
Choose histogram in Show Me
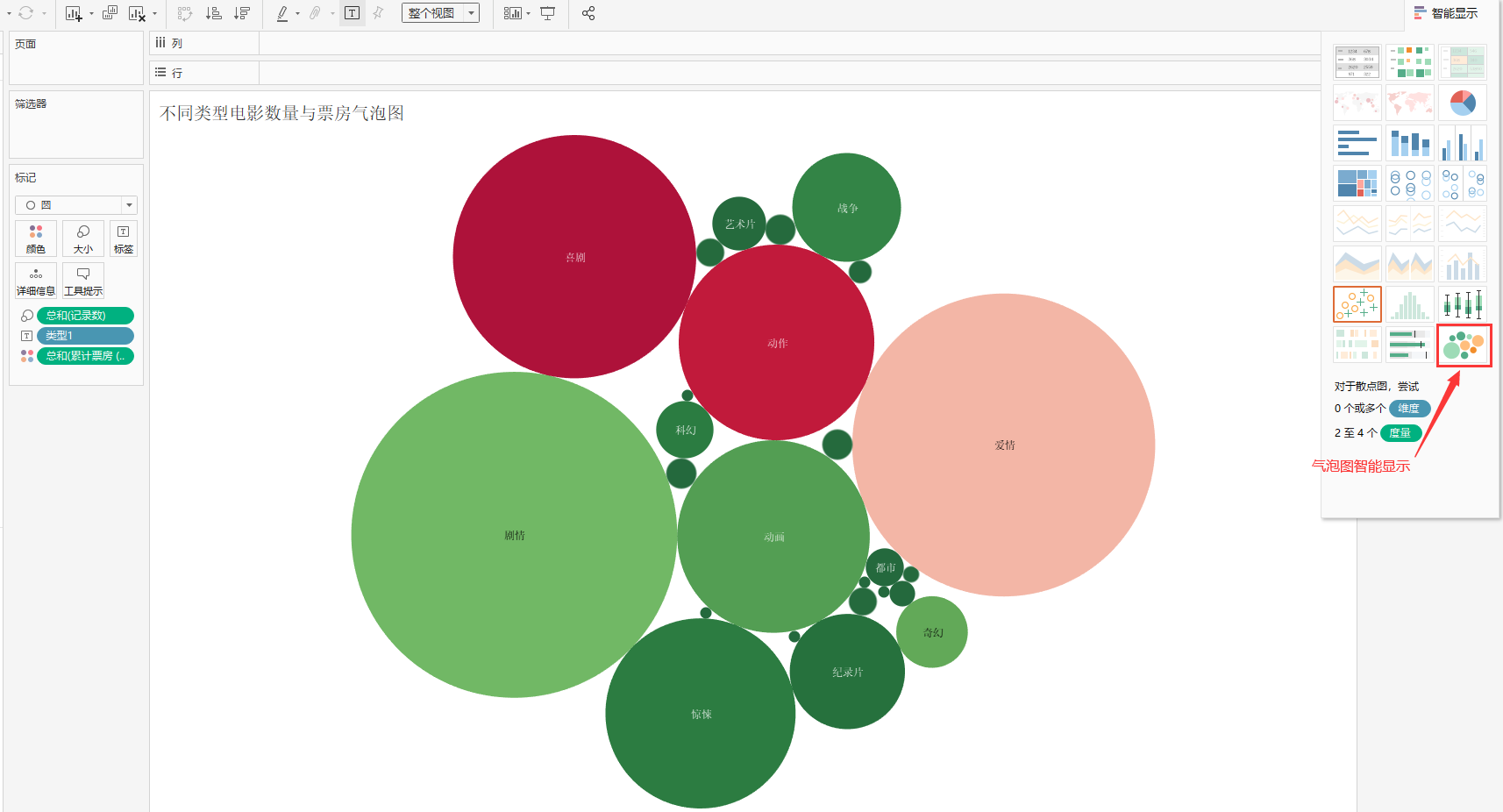click(1410, 304)
